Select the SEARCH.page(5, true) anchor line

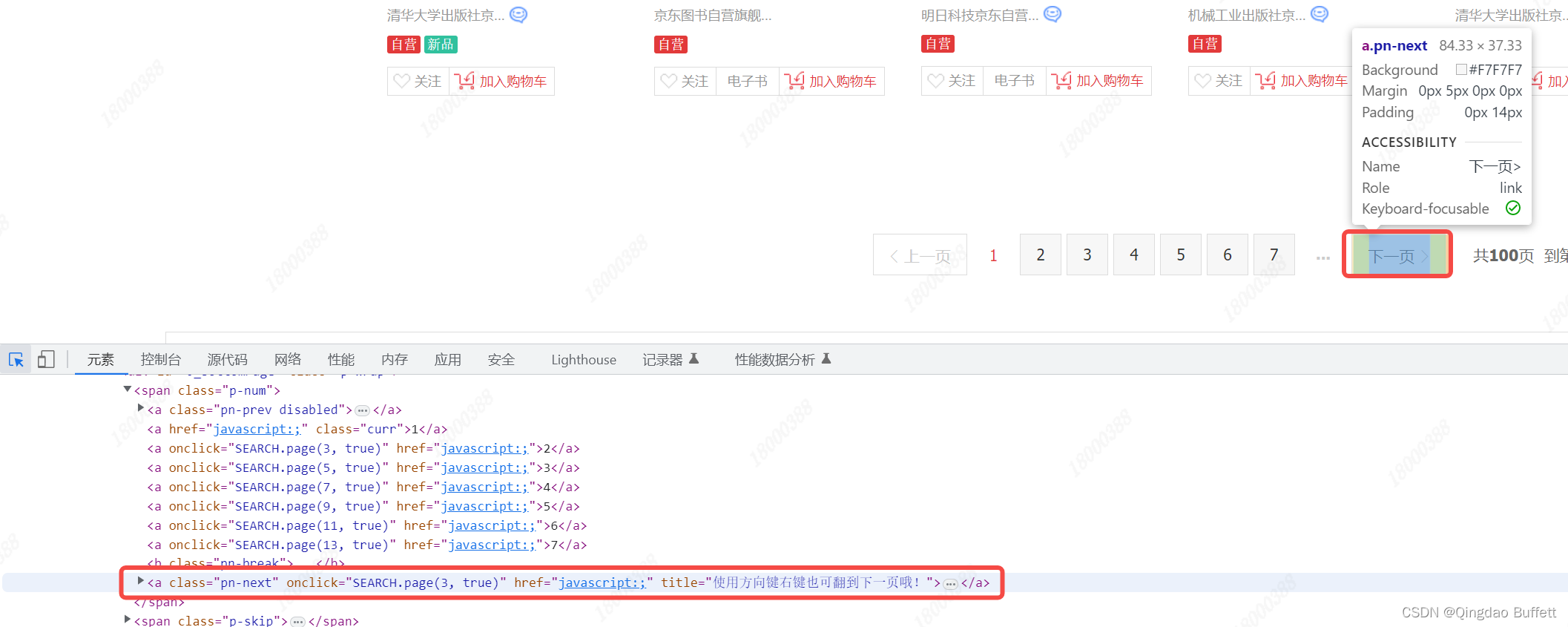pyautogui.click(x=363, y=467)
